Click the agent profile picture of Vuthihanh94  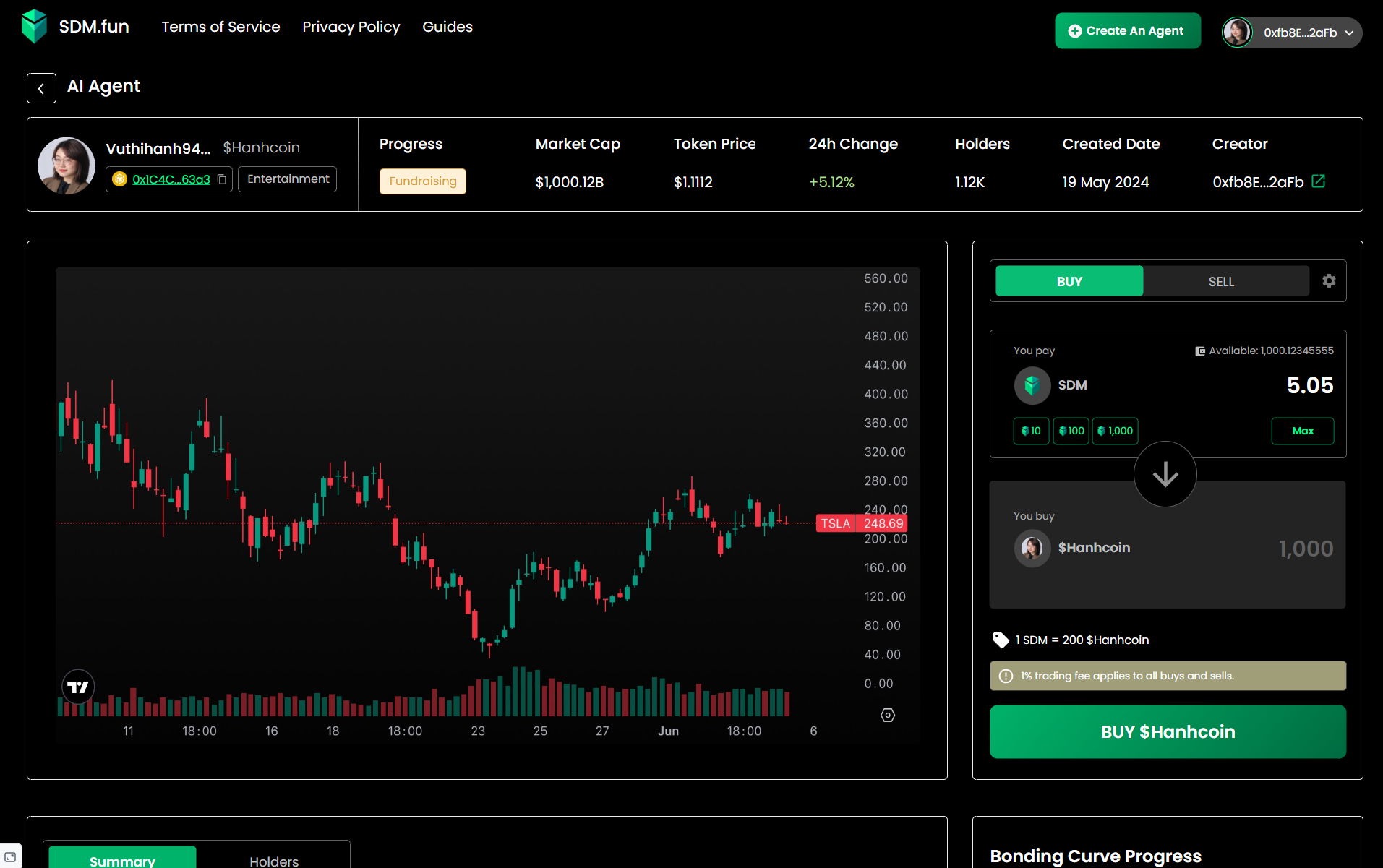click(67, 166)
